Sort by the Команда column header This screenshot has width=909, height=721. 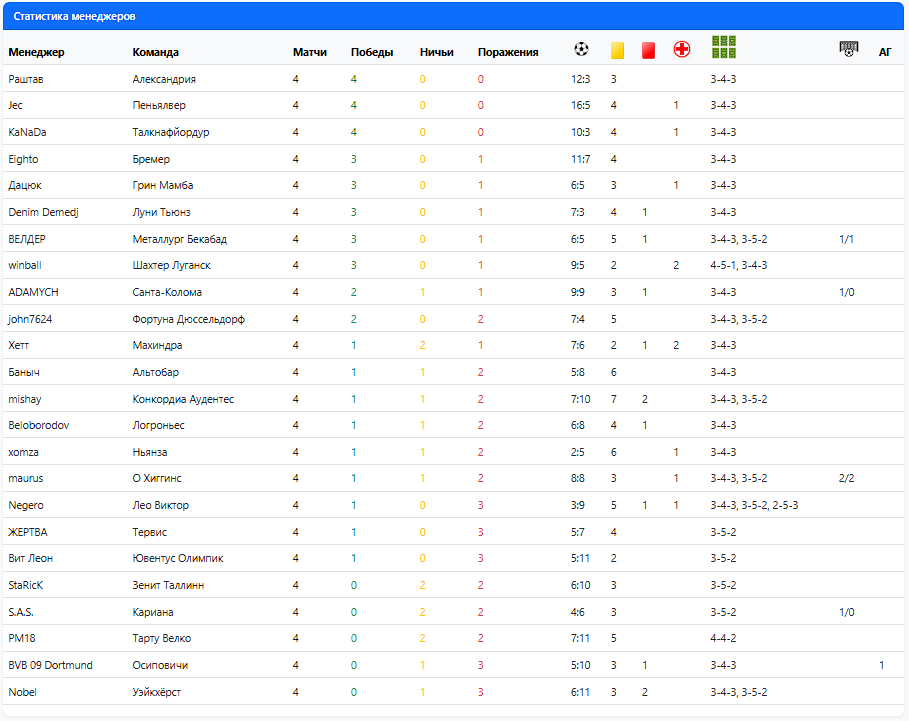(x=155, y=52)
